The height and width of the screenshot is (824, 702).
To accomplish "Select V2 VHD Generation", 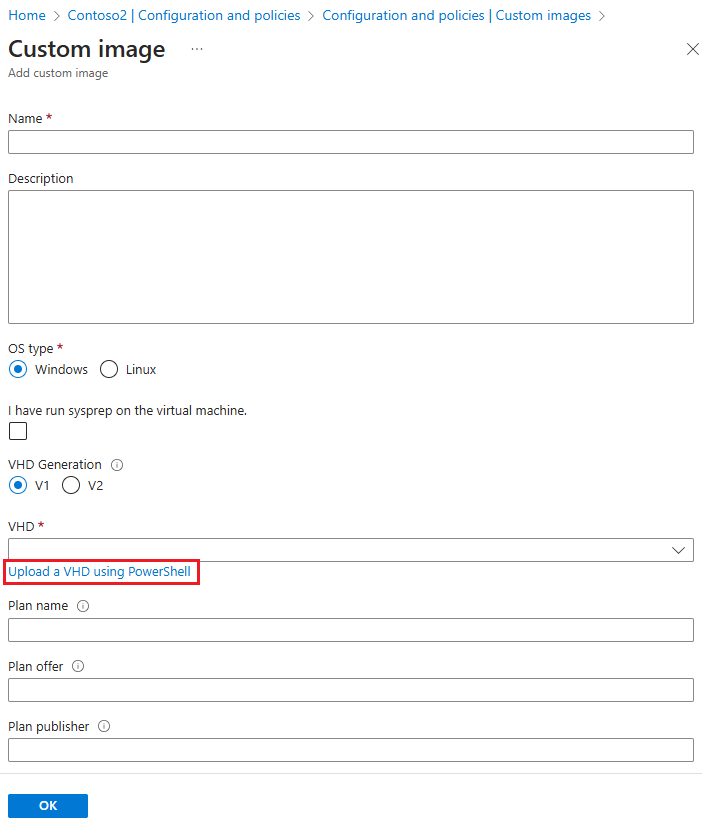I will point(70,485).
